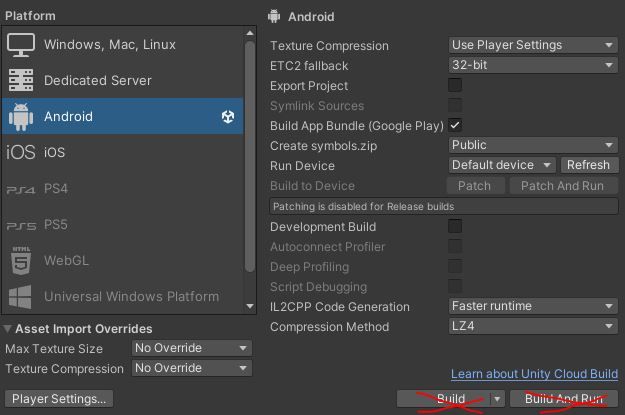This screenshot has height=415, width=625.
Task: Click the Patch button
Action: point(475,186)
